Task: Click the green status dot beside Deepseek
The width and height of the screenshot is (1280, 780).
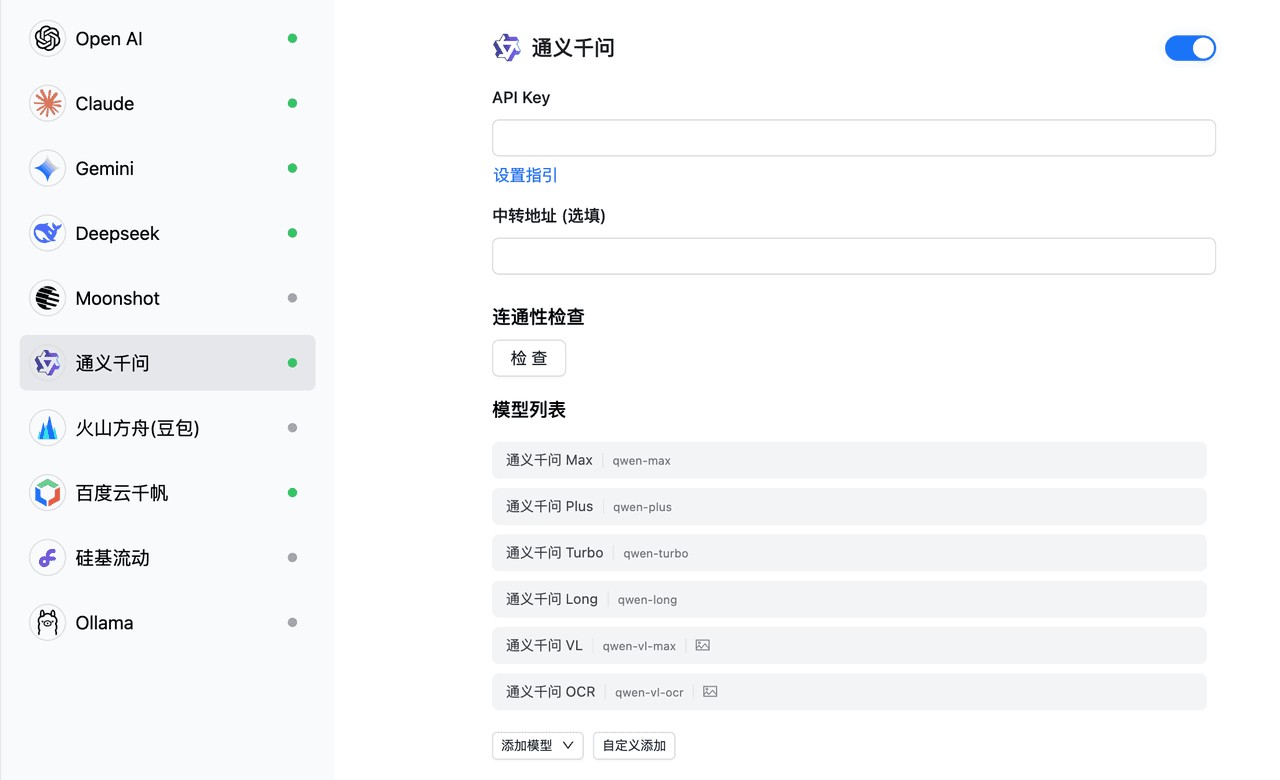Action: click(x=292, y=233)
